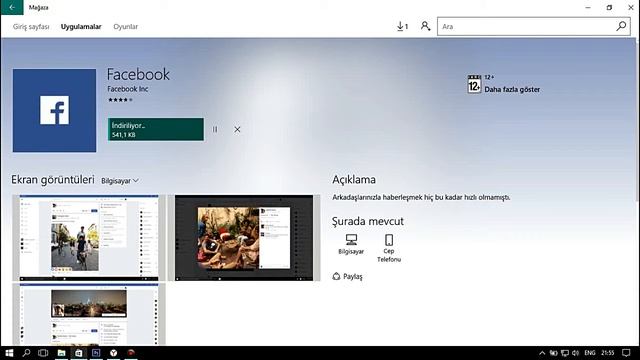This screenshot has height=360, width=640.
Task: Click the red app icon on the taskbar
Action: 131,353
